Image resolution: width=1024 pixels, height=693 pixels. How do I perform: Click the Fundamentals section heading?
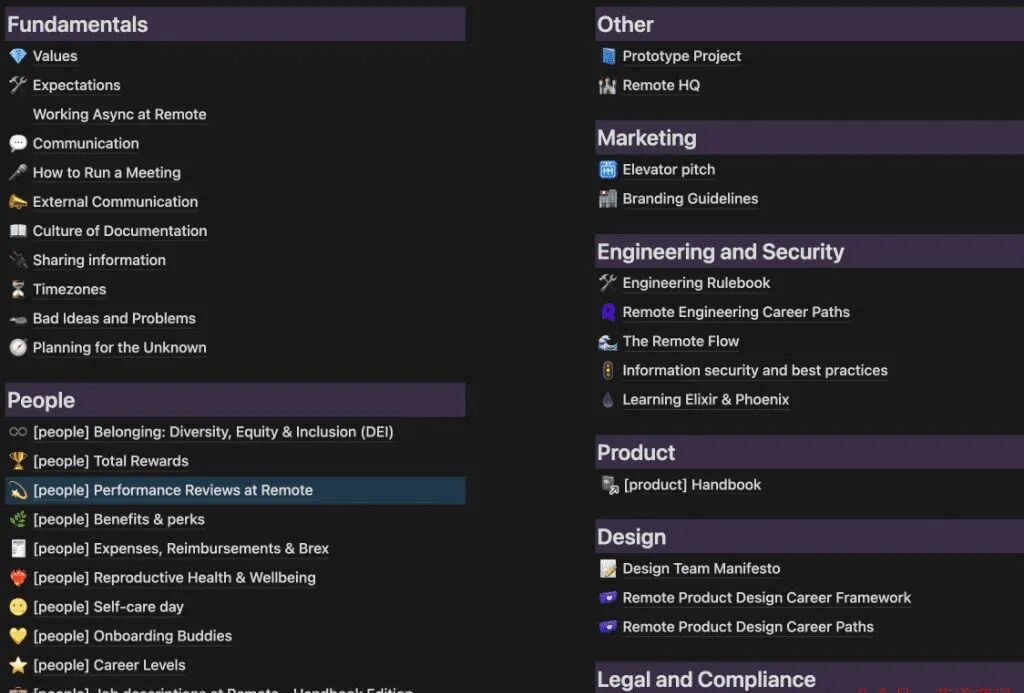coord(78,25)
